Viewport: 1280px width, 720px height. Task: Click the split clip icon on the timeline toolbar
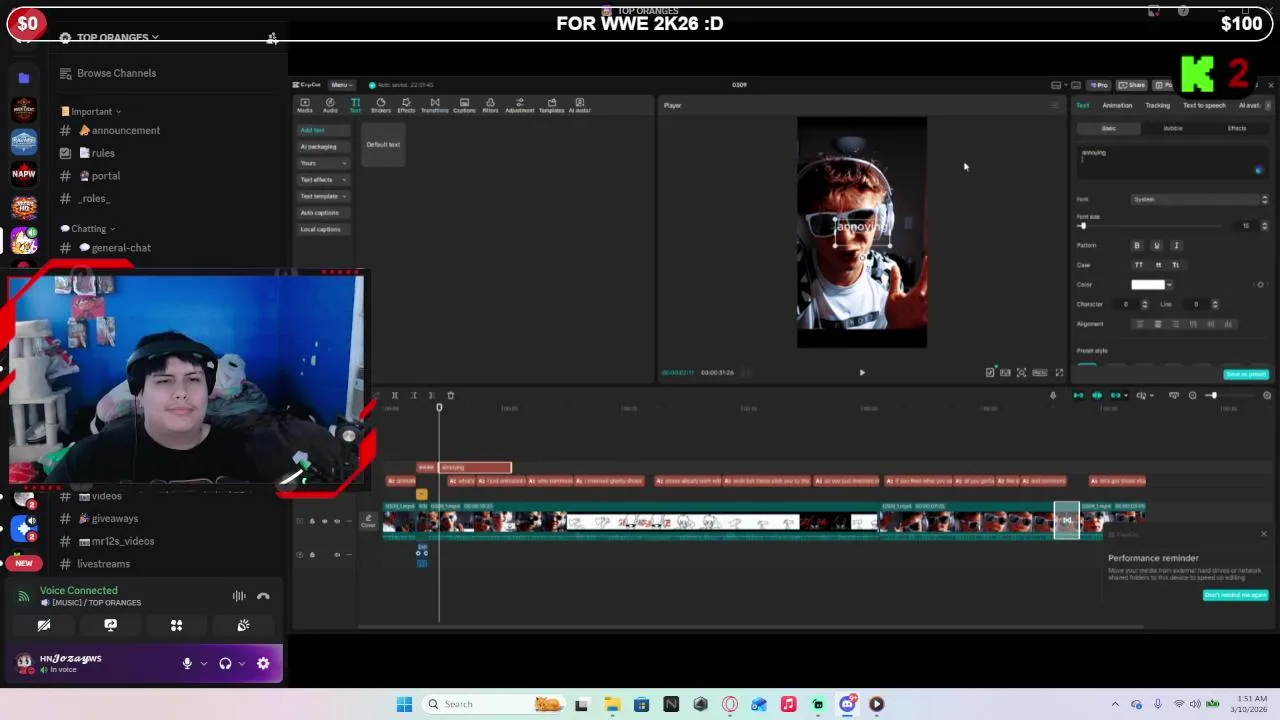pyautogui.click(x=394, y=395)
